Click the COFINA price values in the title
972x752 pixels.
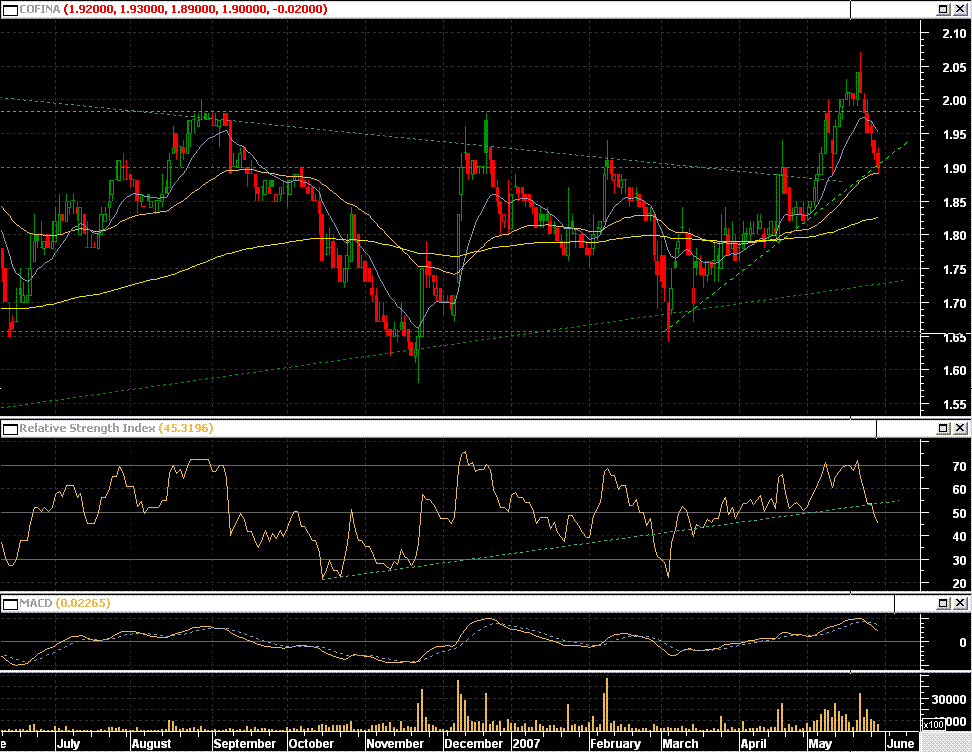coord(195,9)
